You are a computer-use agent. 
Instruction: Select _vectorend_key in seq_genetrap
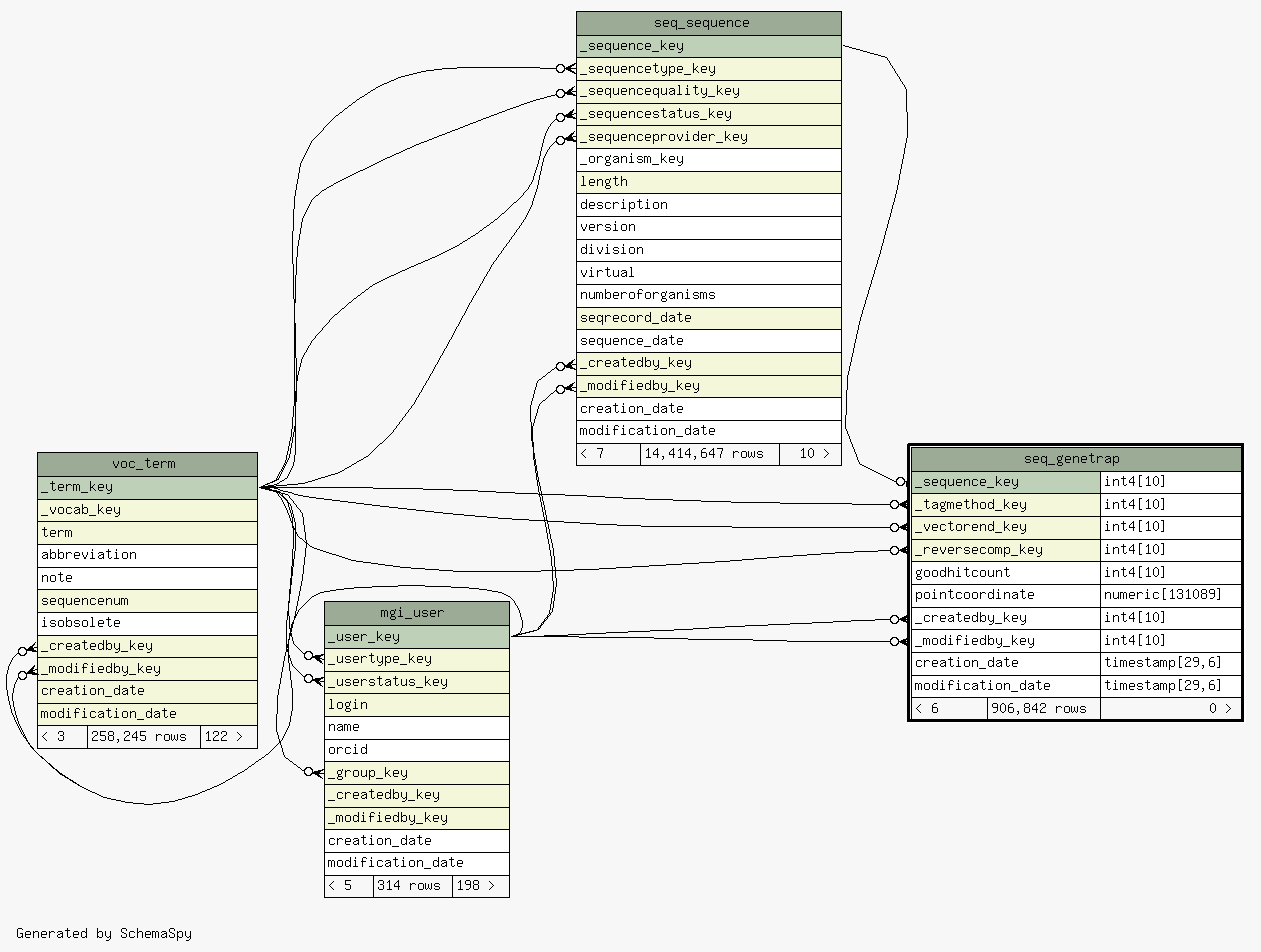(1006, 527)
